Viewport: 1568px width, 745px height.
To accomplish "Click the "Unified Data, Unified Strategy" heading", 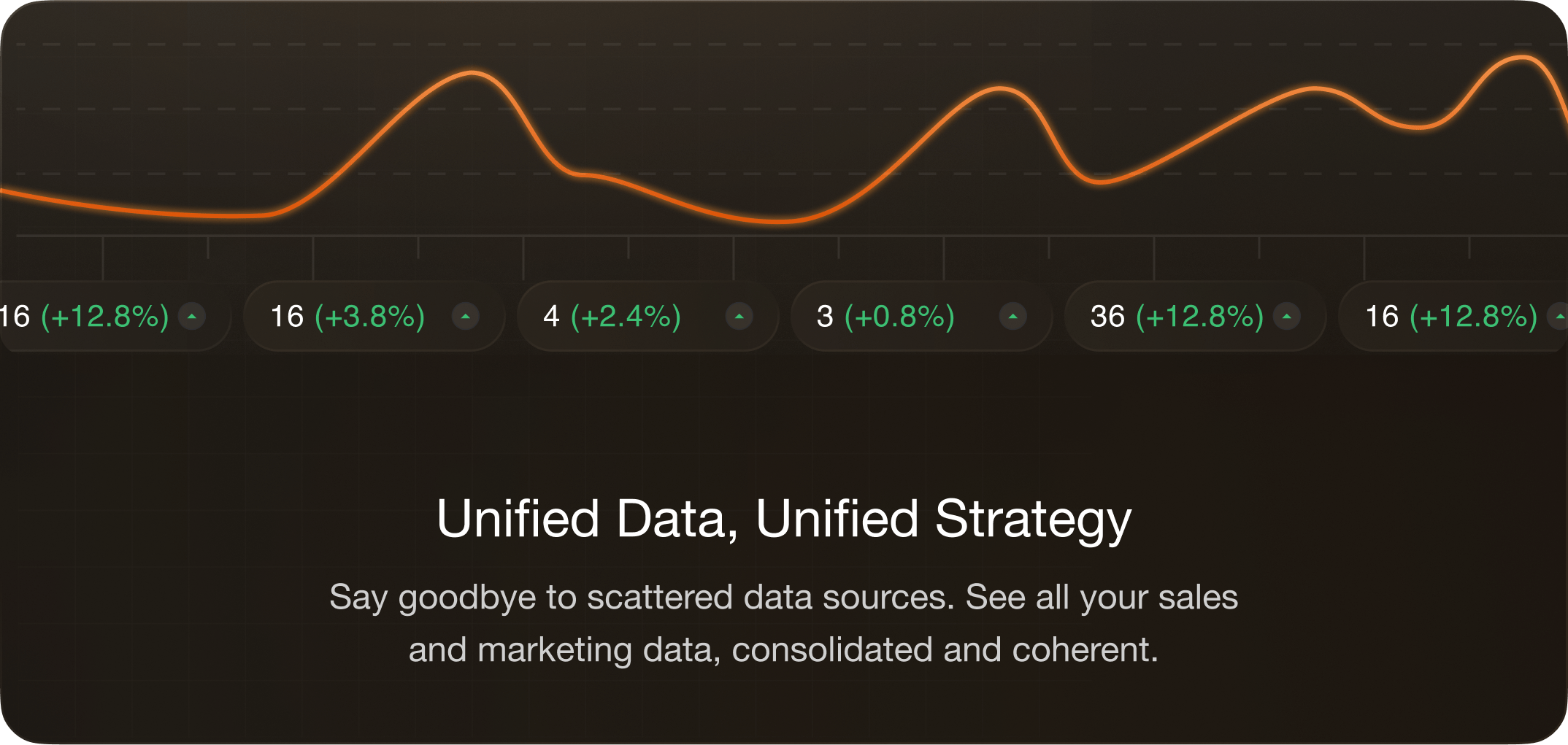I will [x=784, y=519].
